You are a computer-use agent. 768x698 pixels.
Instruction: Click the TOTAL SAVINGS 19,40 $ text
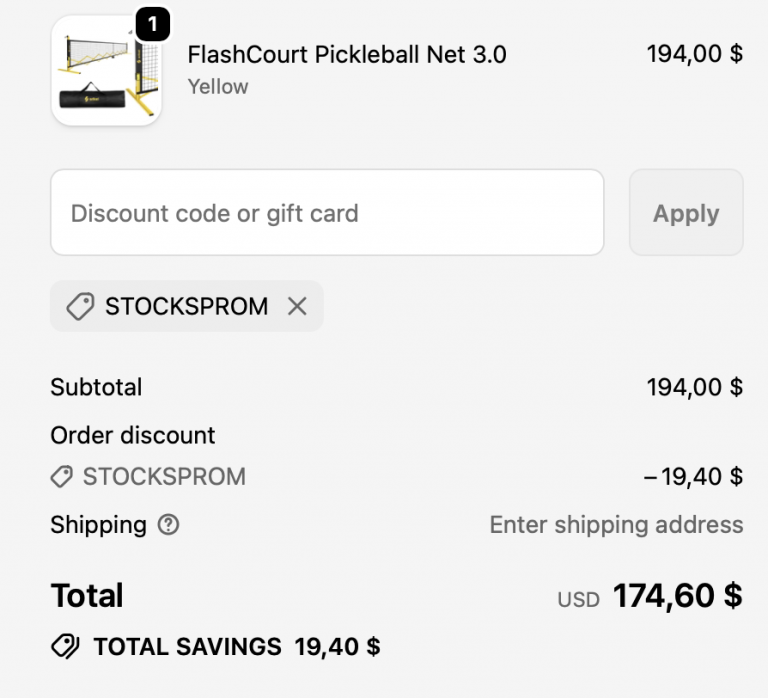(x=236, y=647)
